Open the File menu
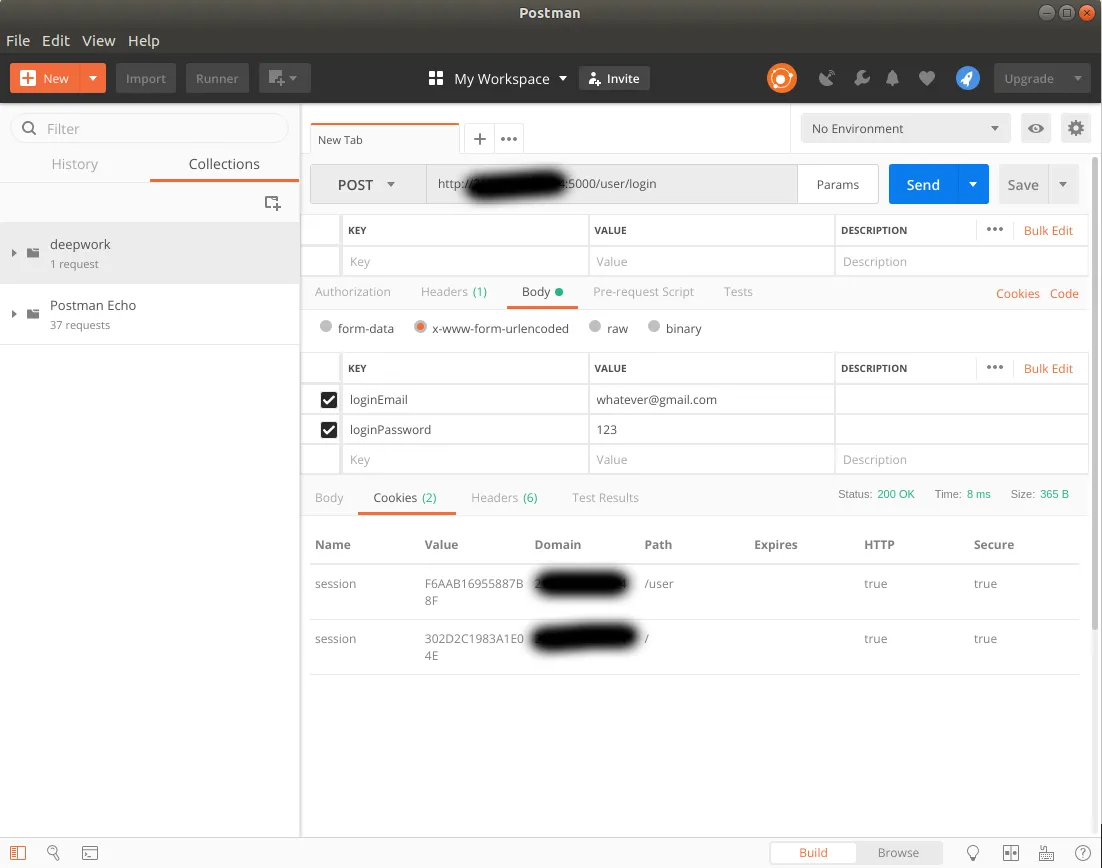 click(18, 41)
